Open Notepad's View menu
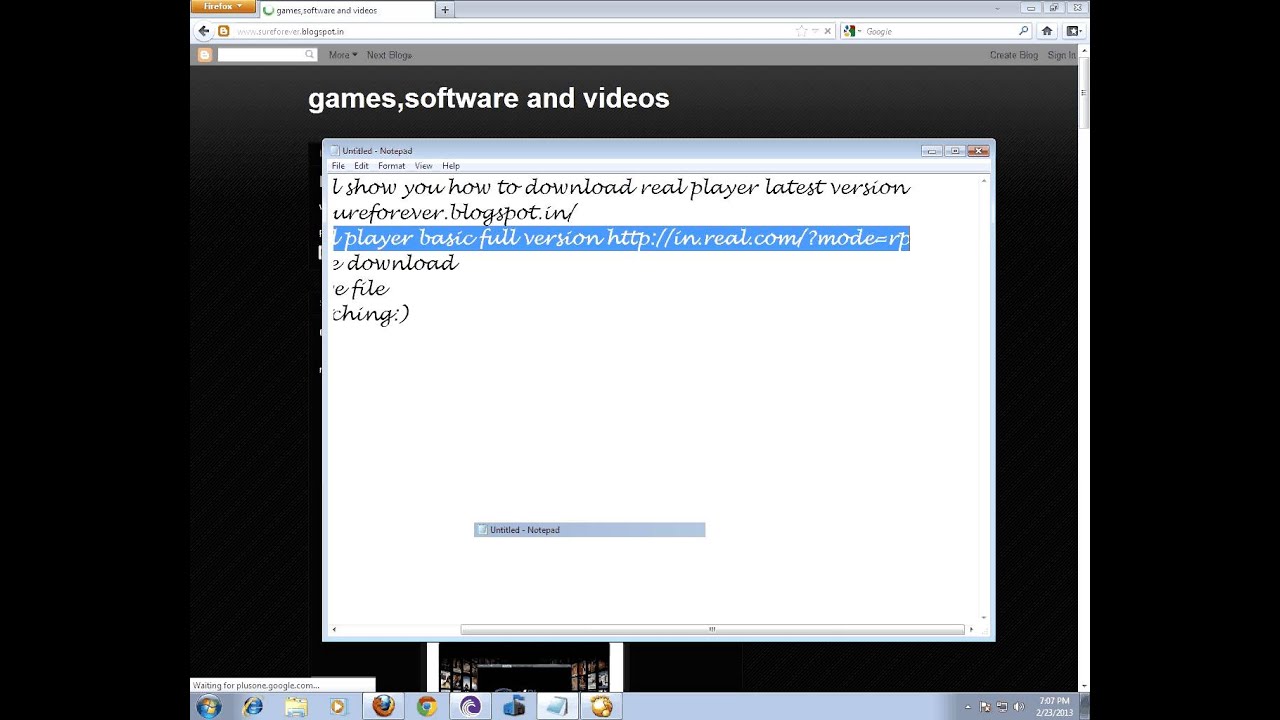The image size is (1280, 720). pyautogui.click(x=423, y=166)
